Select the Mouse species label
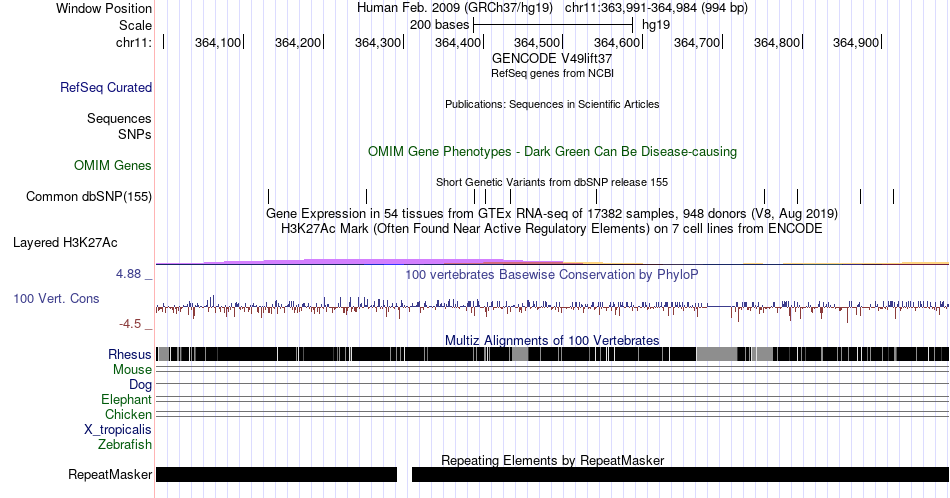The width and height of the screenshot is (950, 498). pos(132,370)
